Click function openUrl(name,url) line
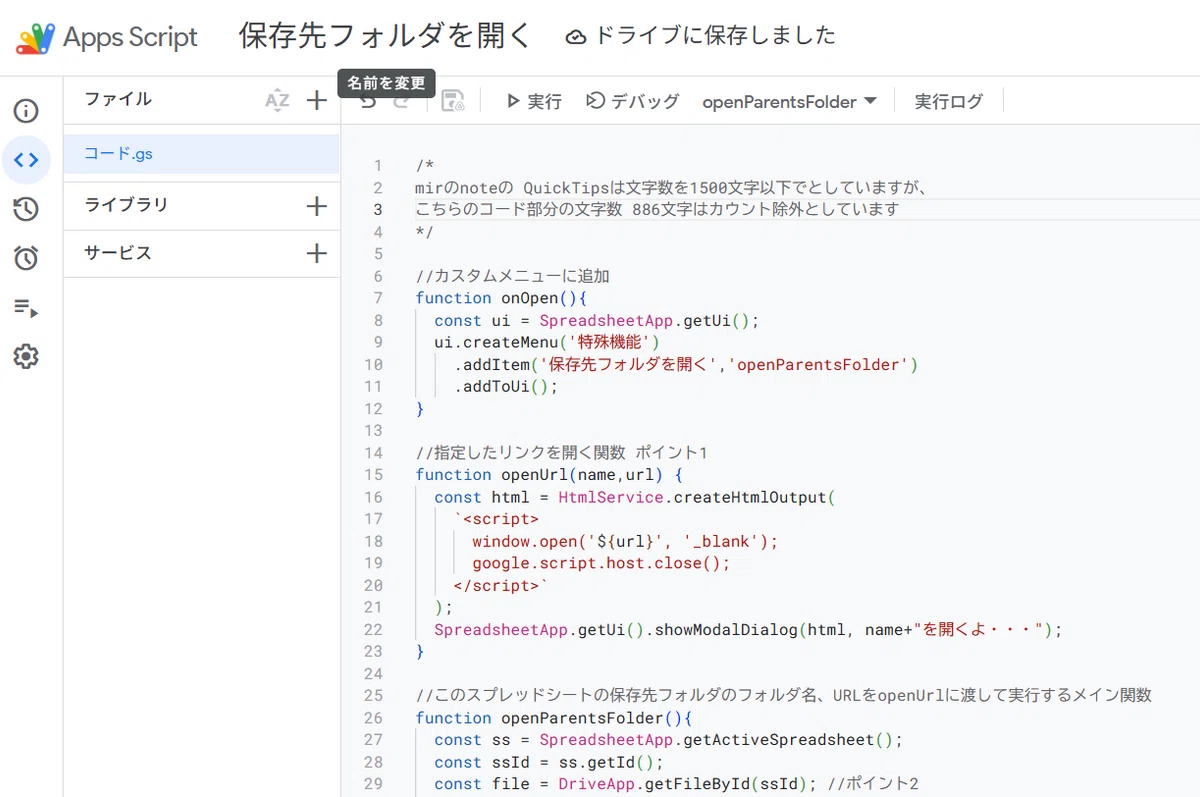 [549, 475]
